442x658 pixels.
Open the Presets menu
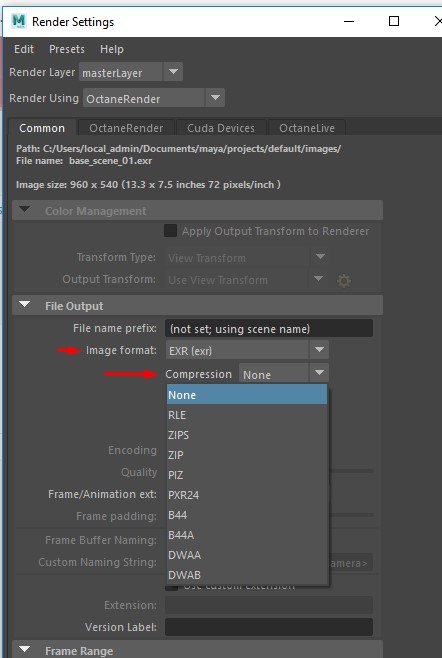click(67, 49)
